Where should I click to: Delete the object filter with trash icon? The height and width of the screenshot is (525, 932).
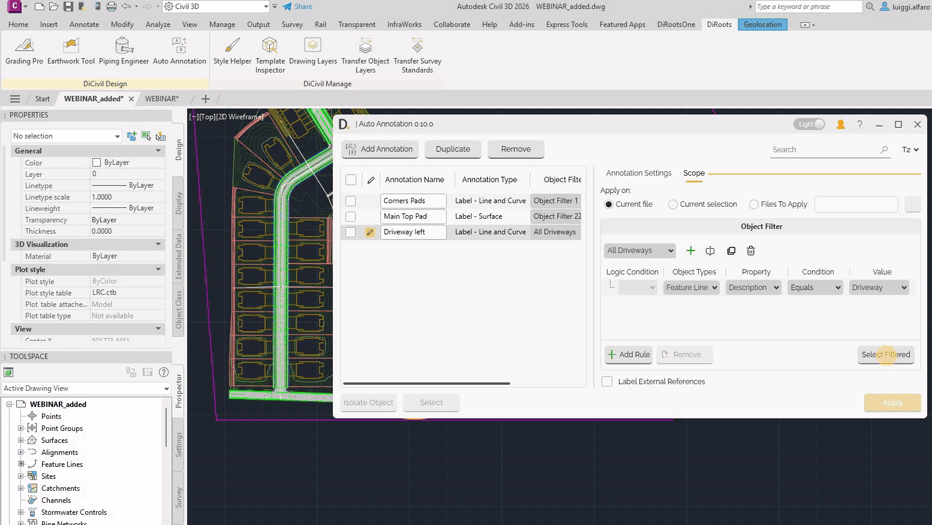751,250
